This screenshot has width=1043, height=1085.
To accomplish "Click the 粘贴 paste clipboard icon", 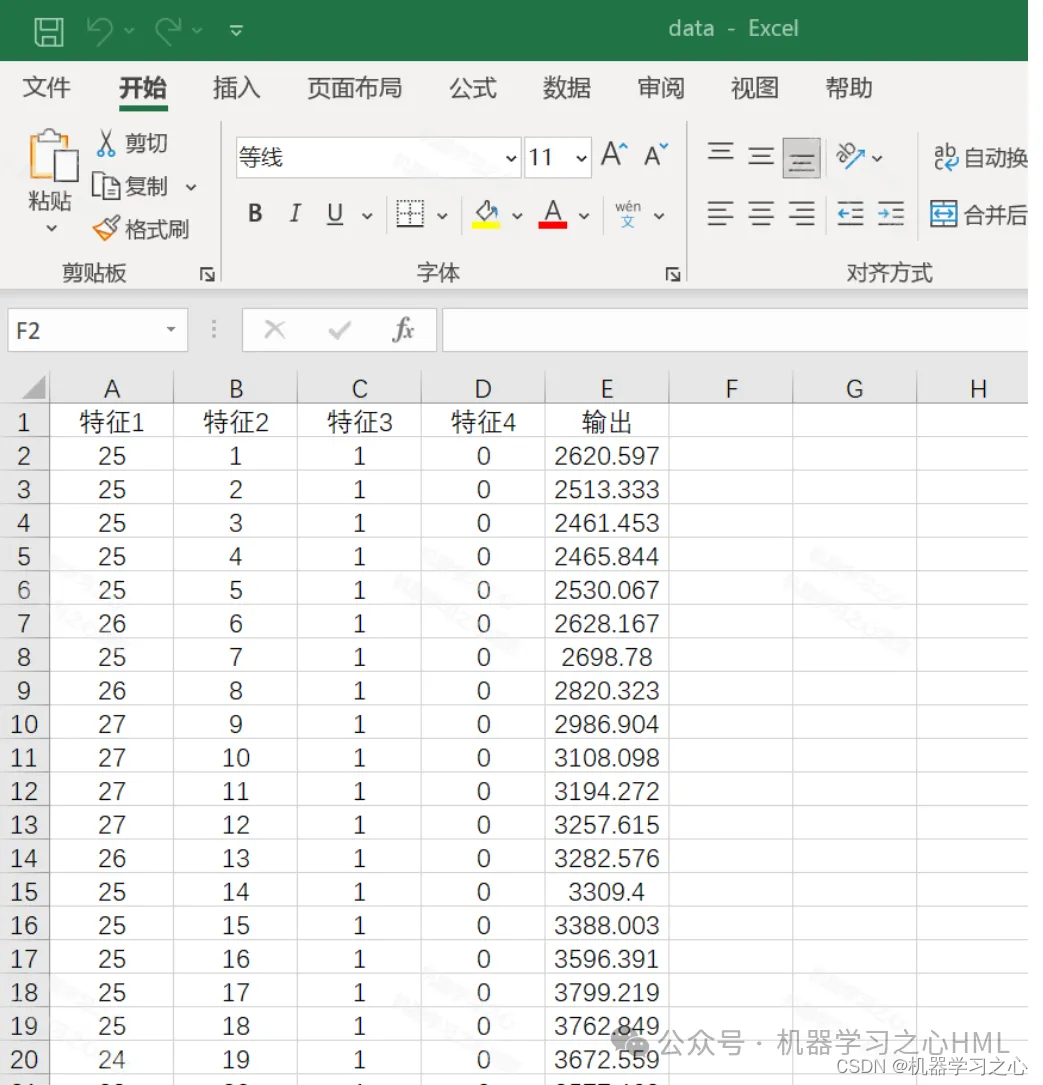I will [52, 156].
